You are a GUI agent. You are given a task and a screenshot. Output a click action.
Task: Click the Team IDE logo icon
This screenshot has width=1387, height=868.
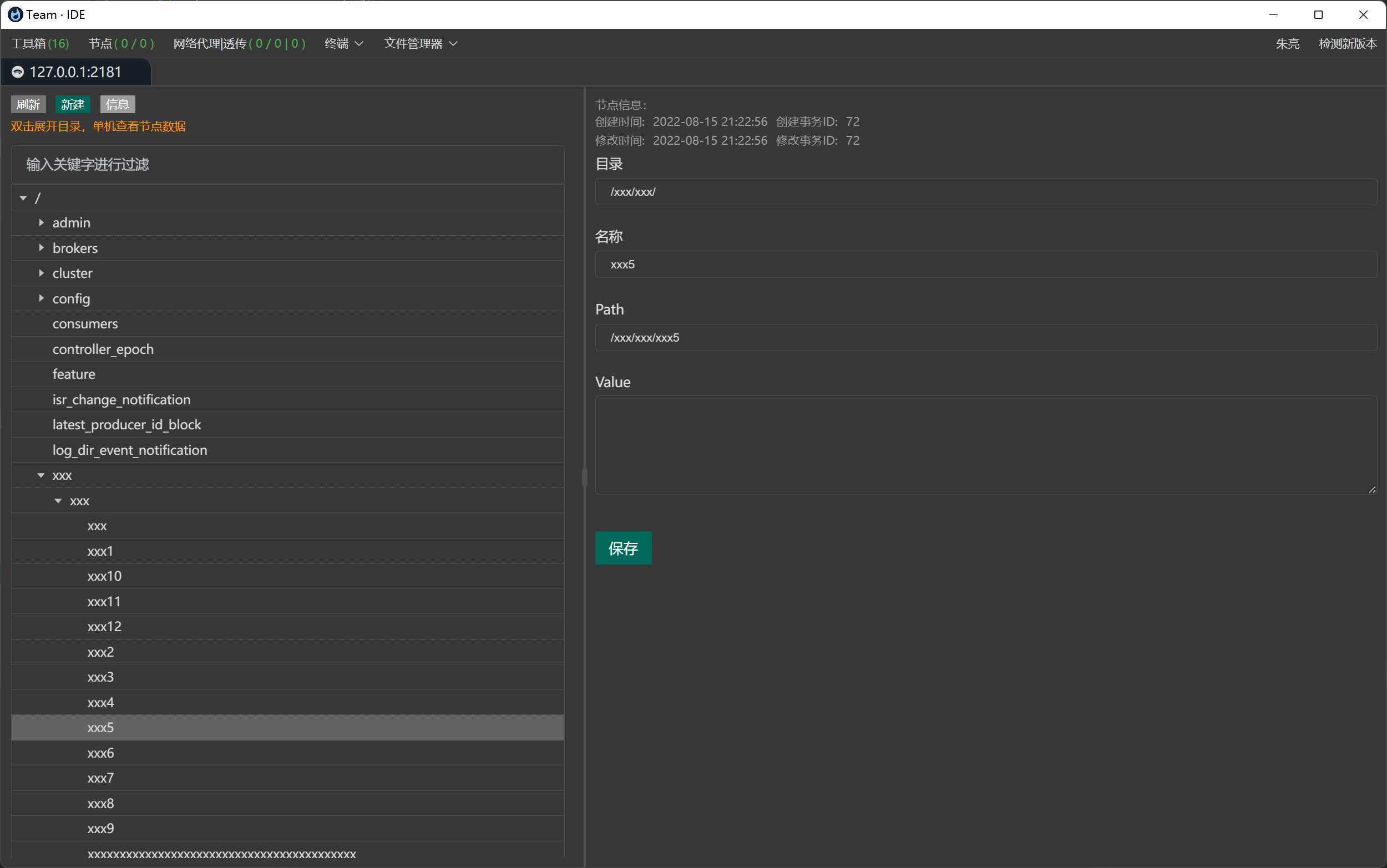tap(15, 14)
